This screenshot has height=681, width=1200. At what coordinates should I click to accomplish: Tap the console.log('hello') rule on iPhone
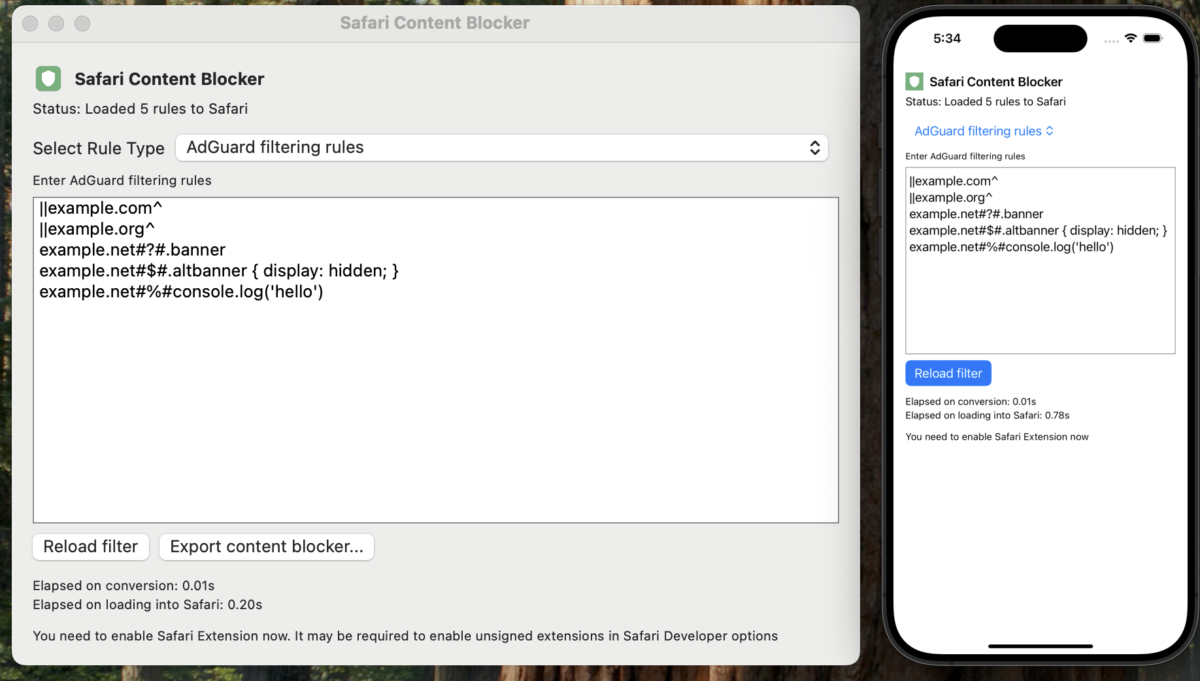[x=1011, y=246]
